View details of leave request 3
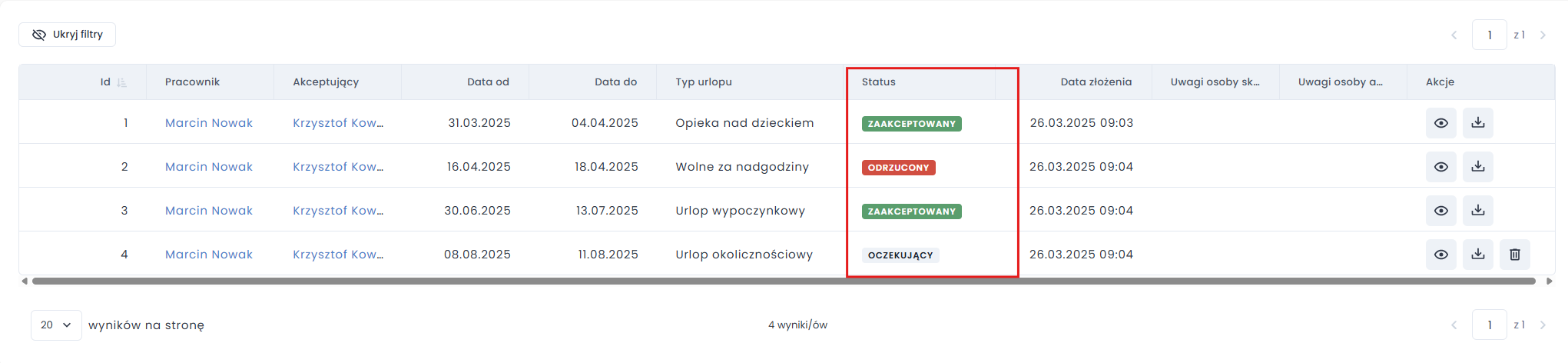Viewport: 1568px width, 363px height. pos(1440,211)
